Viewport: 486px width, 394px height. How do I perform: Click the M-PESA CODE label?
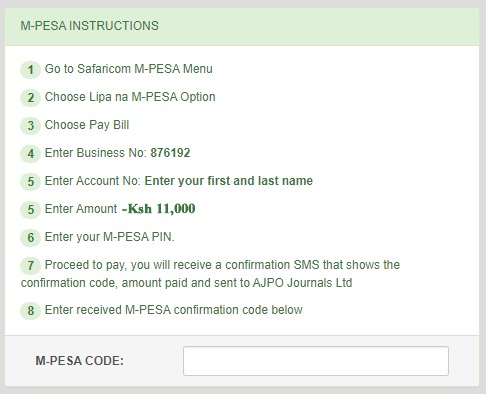(80, 361)
